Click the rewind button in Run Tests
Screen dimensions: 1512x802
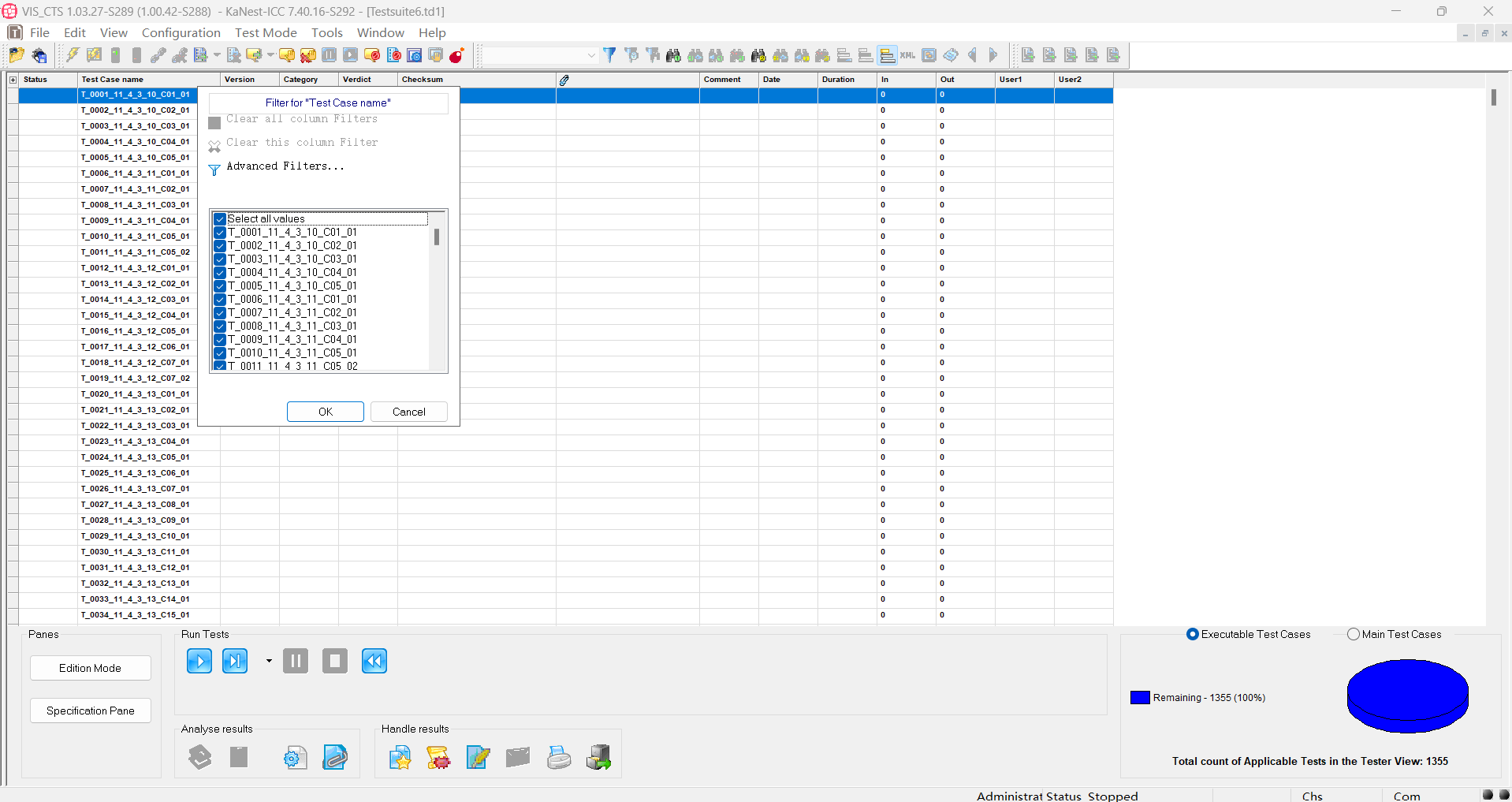pos(374,661)
